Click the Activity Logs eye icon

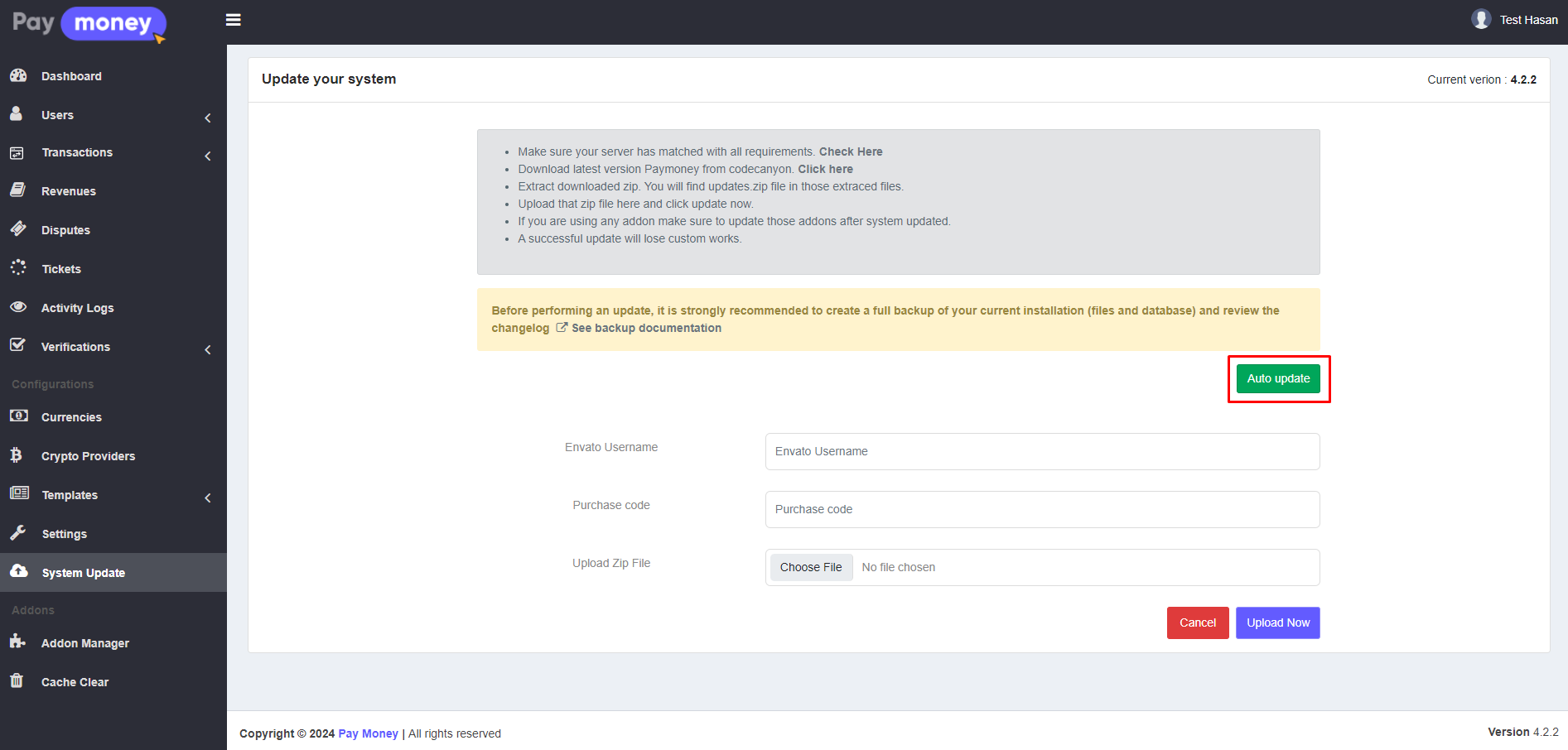pyautogui.click(x=18, y=307)
